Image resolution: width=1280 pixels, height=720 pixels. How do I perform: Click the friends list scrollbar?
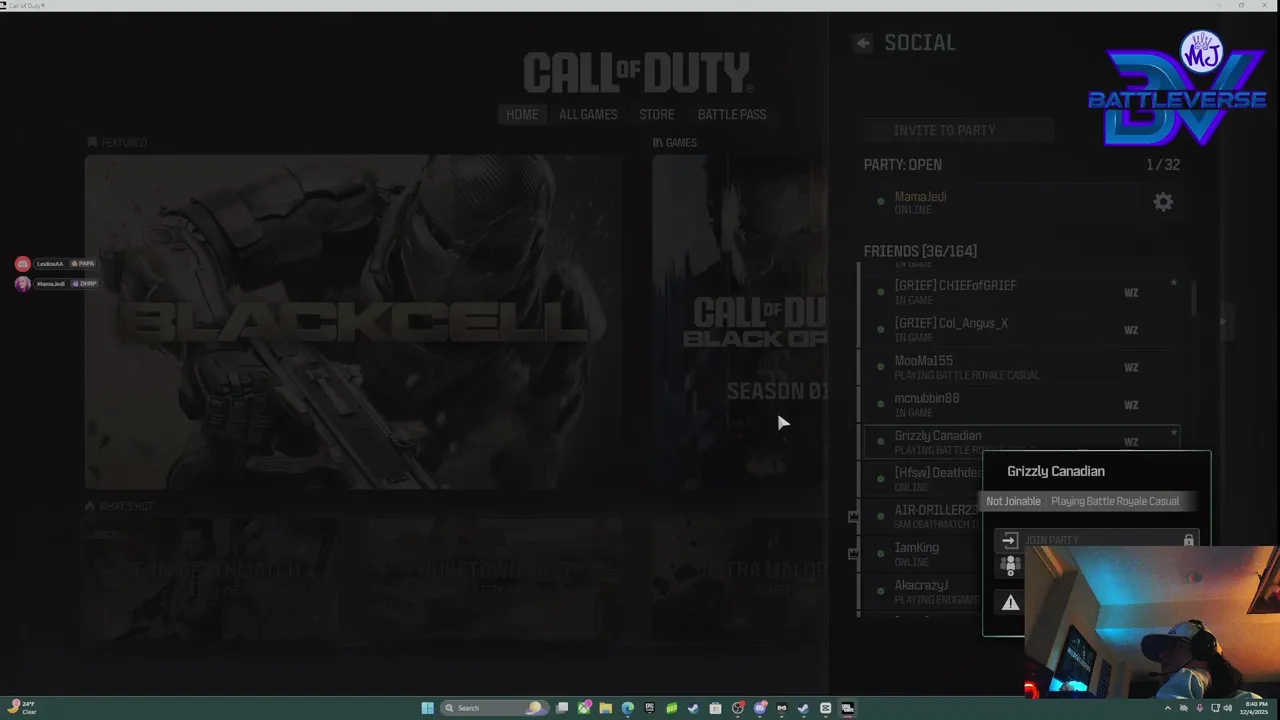coord(1192,298)
